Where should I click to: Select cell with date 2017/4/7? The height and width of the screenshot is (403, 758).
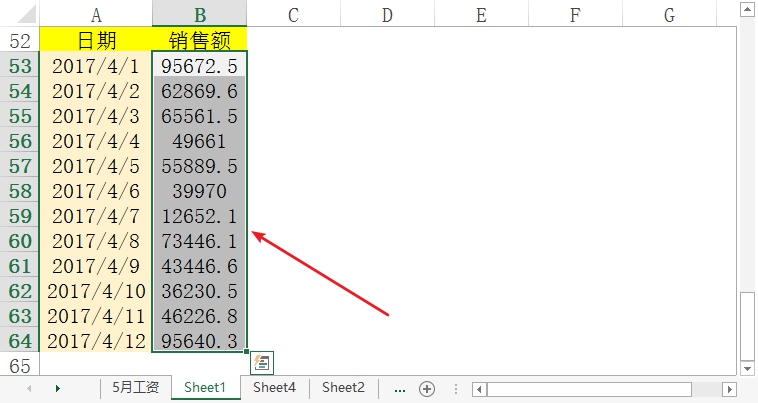(x=96, y=216)
